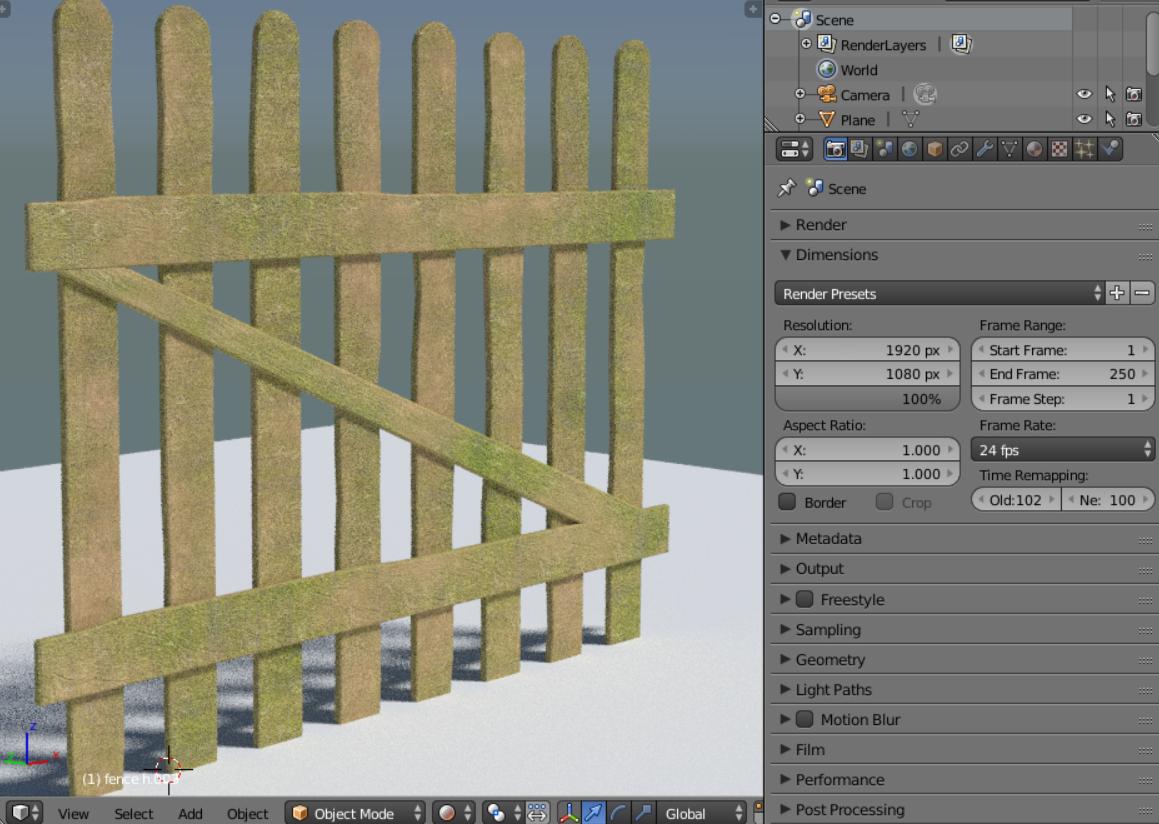Enable the Border render checkbox
This screenshot has height=824, width=1159.
788,502
